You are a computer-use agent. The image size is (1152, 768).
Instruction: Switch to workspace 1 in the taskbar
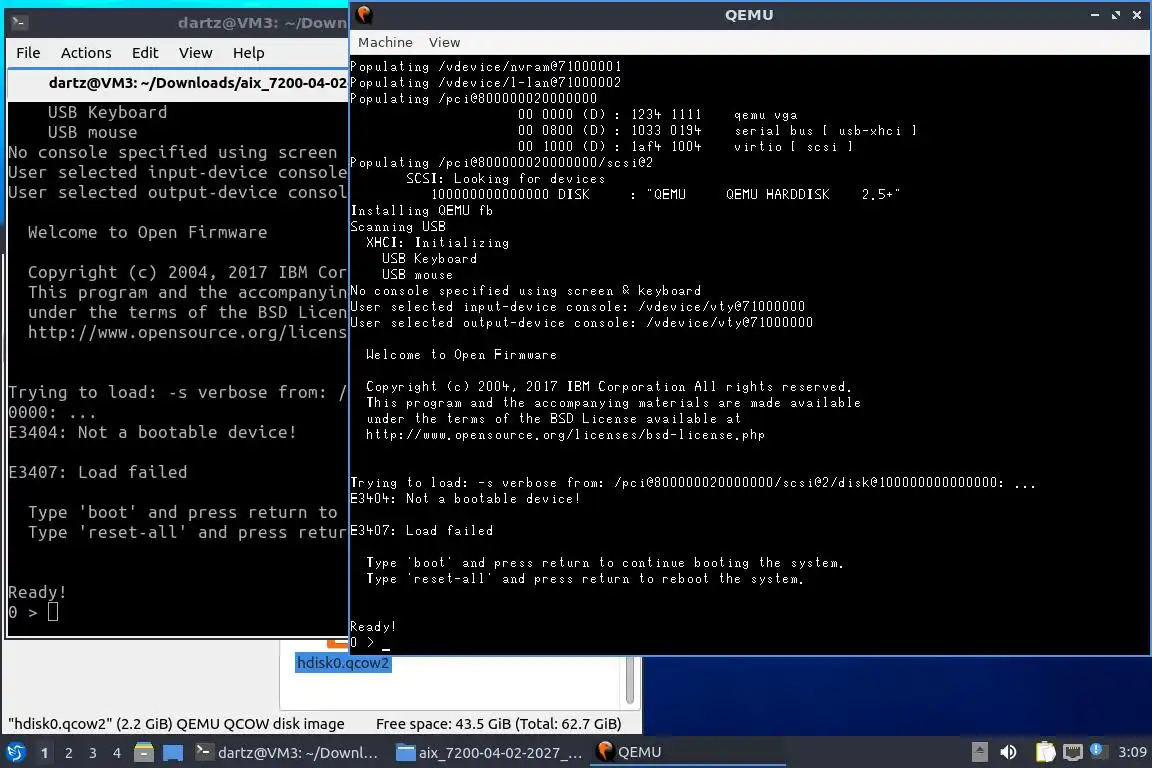click(45, 753)
